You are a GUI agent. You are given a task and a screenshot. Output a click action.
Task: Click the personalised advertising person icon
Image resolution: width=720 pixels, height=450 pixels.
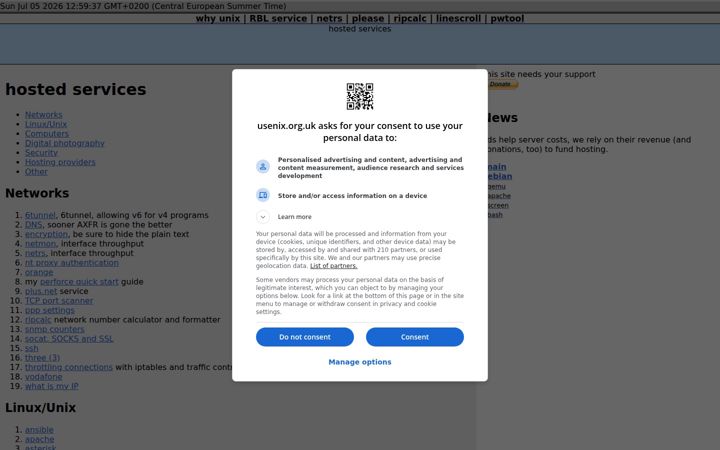[263, 167]
